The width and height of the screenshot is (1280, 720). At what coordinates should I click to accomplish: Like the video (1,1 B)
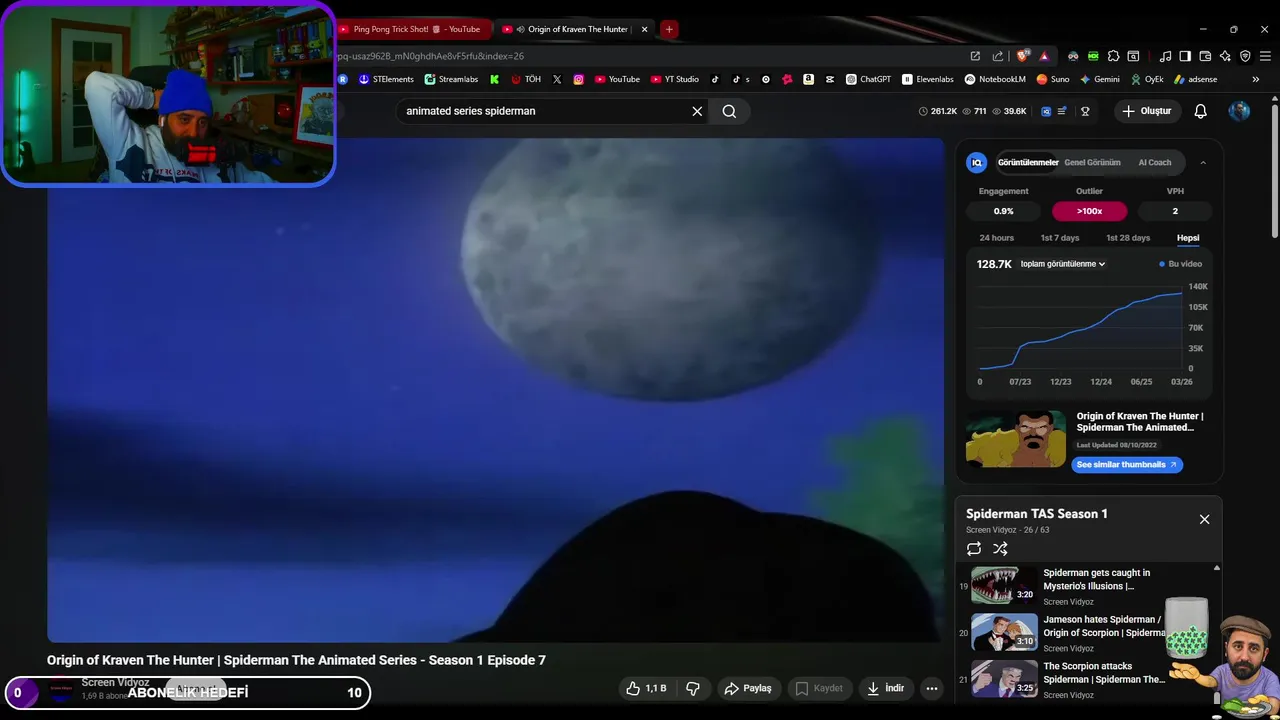click(646, 688)
